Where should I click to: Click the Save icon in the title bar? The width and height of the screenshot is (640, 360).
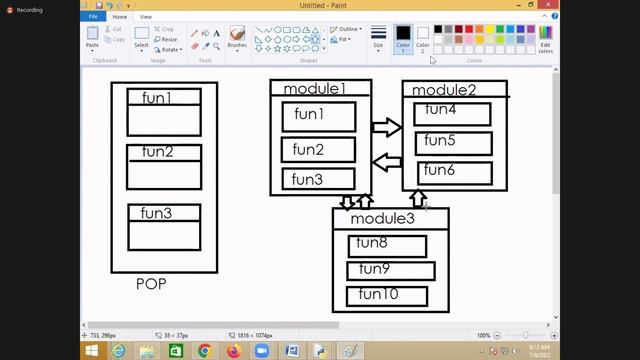[99, 5]
